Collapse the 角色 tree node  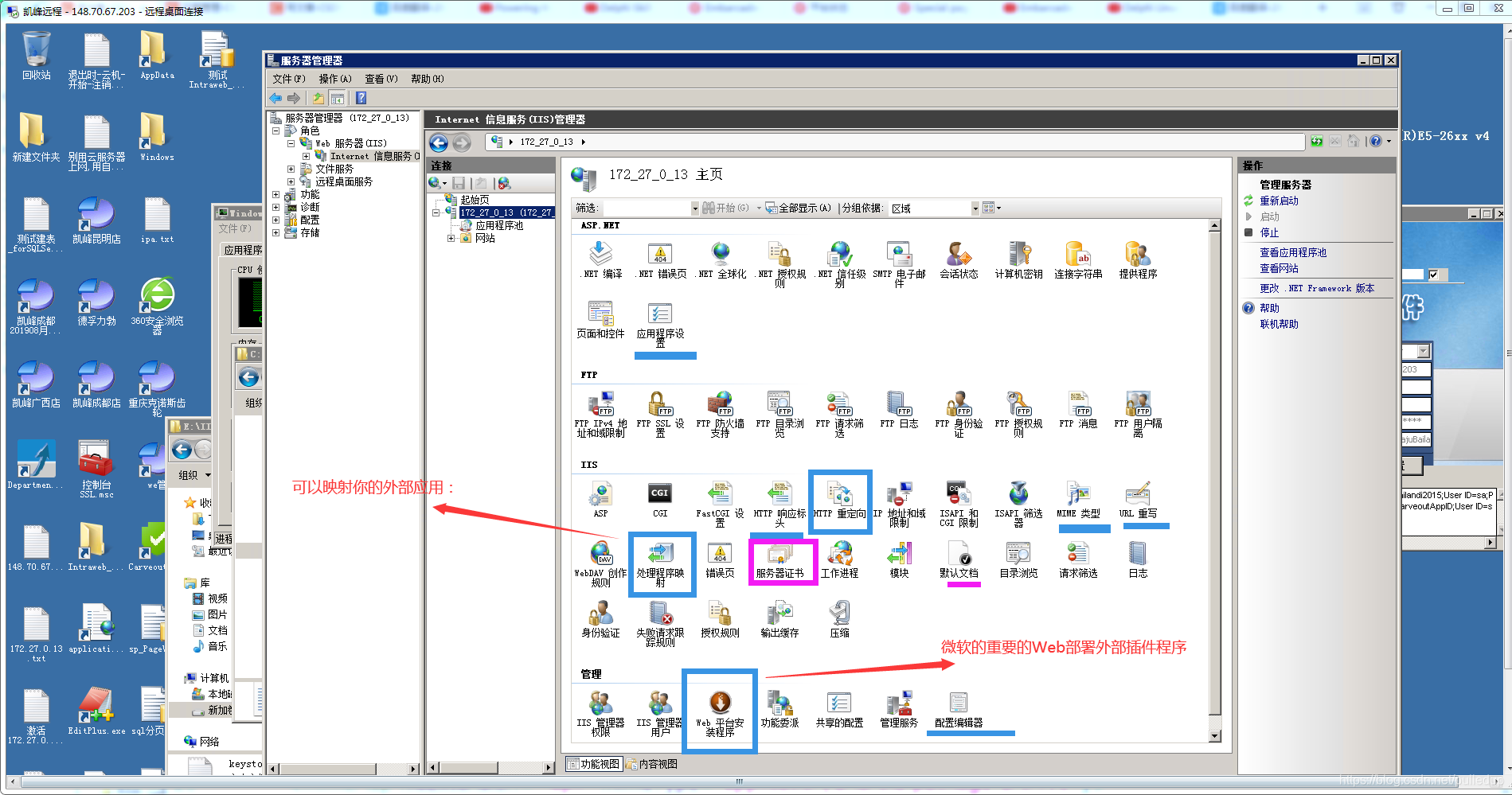click(276, 131)
